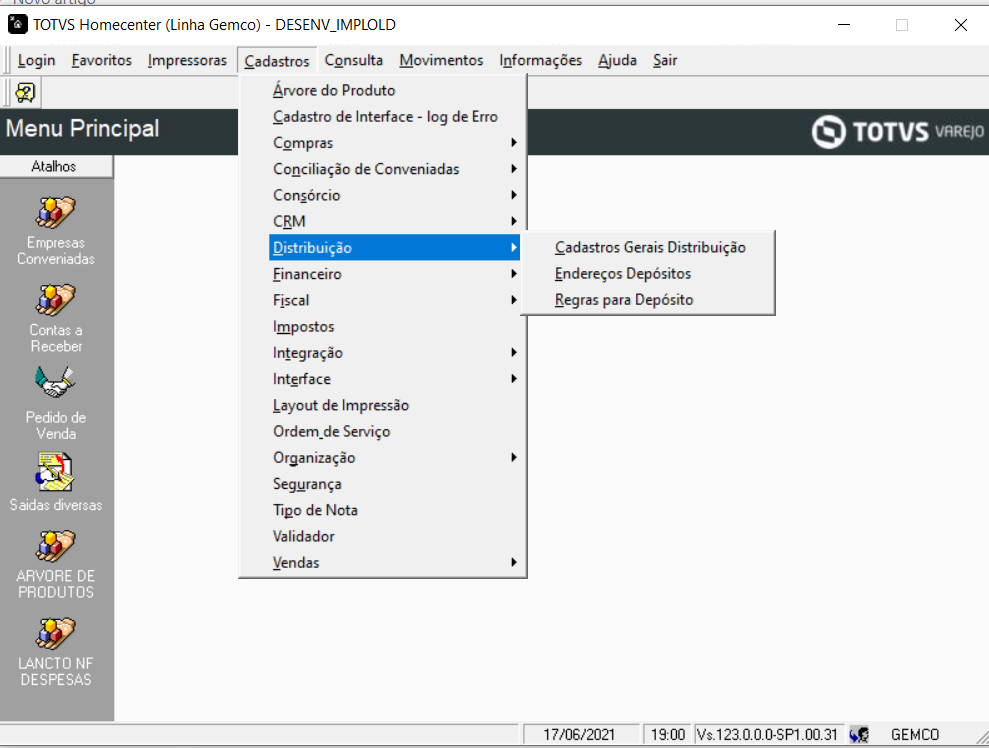
Task: Expand the Financeiro submenu arrow
Action: [514, 274]
